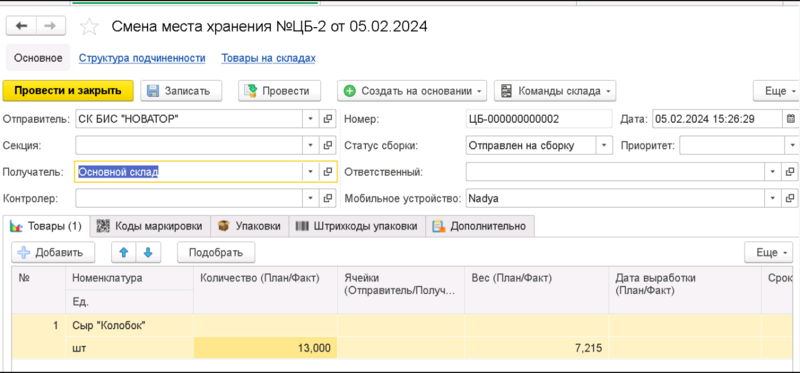Move the row down with the blue arrow
Viewport: 800px width, 373px height.
[148, 252]
